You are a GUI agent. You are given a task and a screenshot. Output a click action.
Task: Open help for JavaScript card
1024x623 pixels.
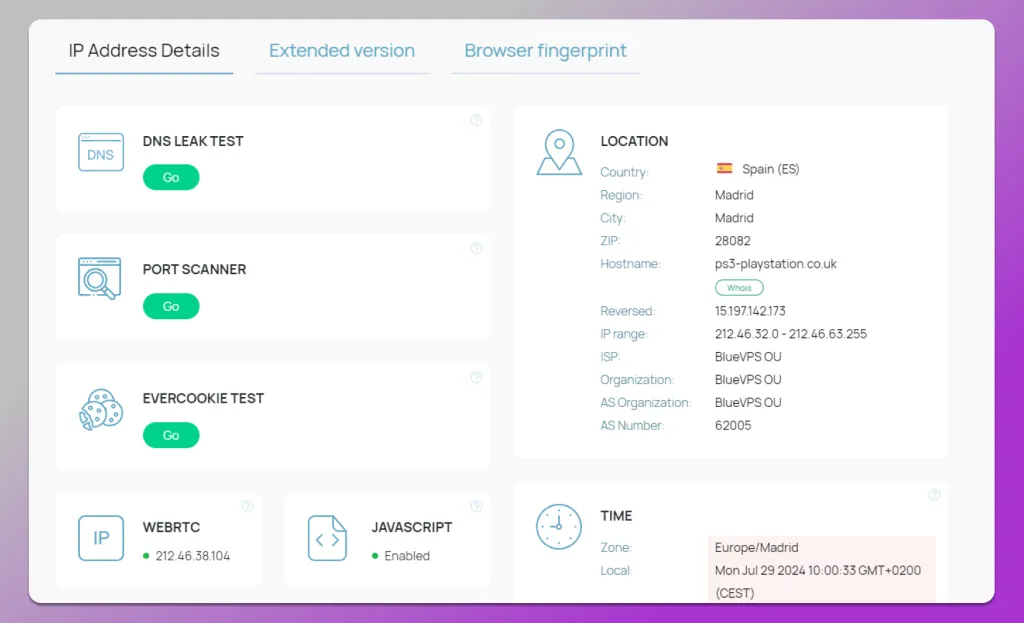click(476, 506)
